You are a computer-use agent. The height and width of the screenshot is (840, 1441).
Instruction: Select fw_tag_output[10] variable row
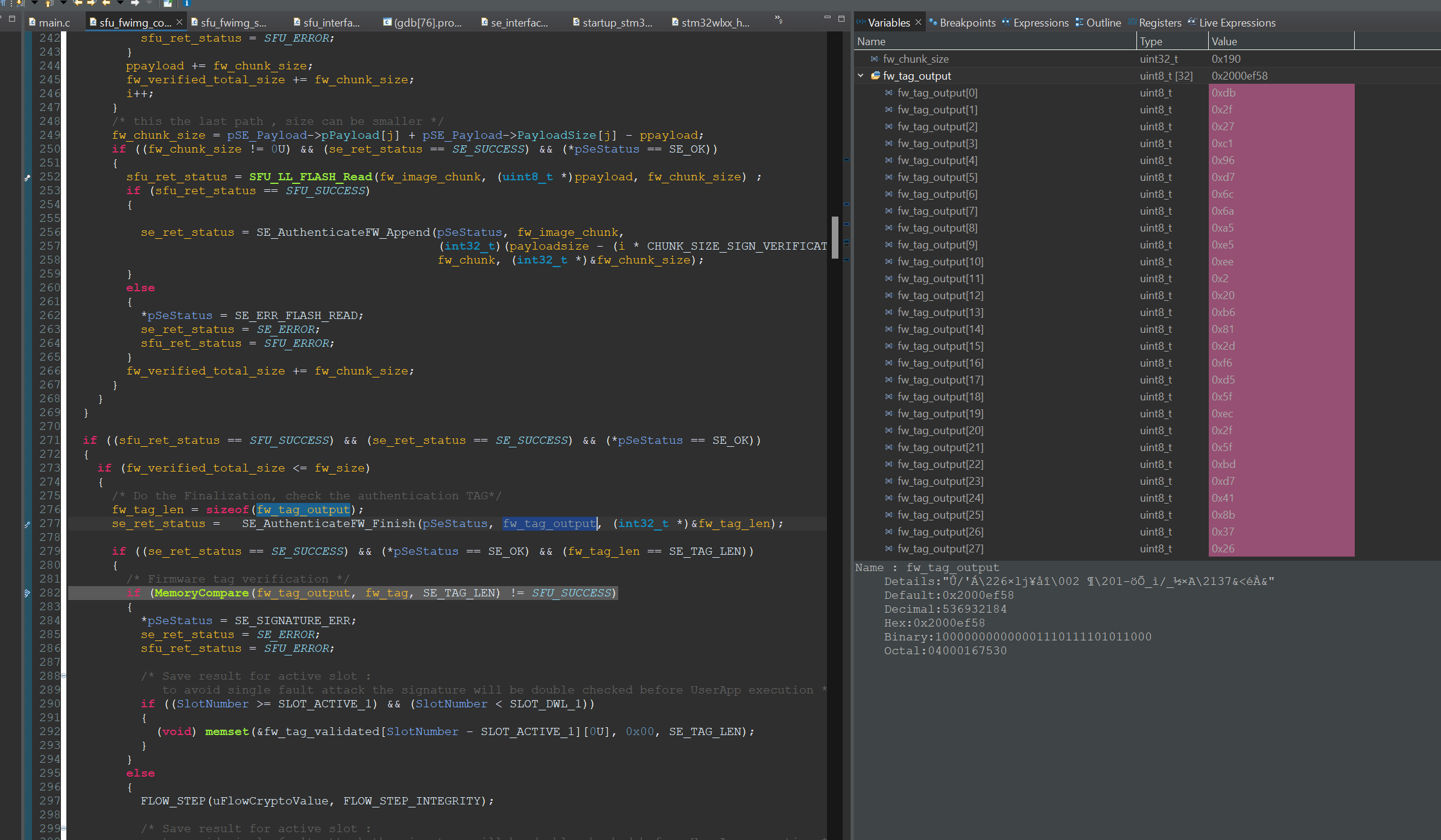point(940,262)
